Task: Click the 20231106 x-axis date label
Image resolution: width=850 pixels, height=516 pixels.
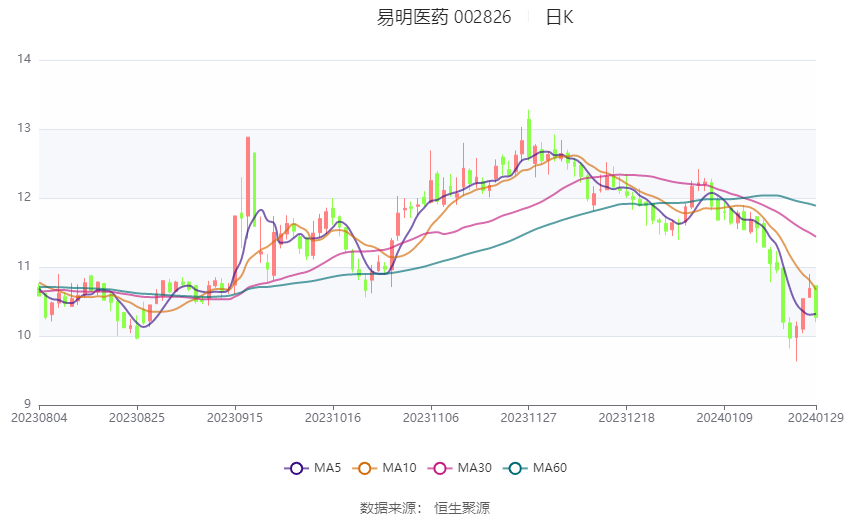Action: coord(431,418)
